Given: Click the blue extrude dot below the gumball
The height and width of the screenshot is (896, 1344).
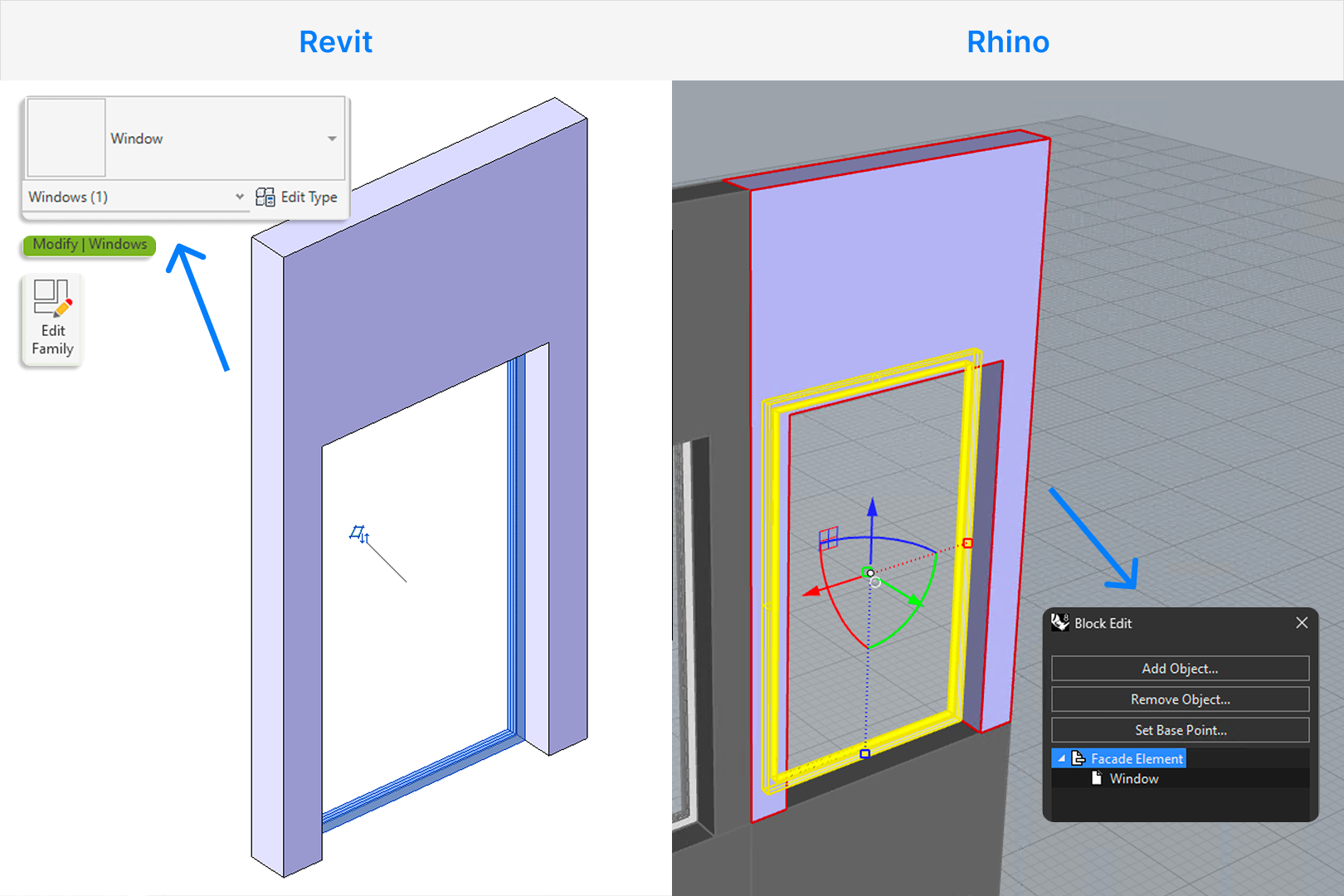Looking at the screenshot, I should click(x=865, y=753).
